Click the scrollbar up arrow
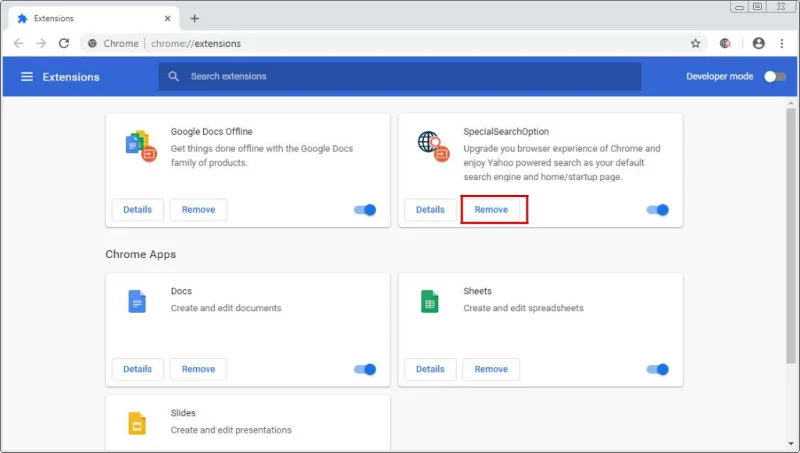 coord(791,104)
